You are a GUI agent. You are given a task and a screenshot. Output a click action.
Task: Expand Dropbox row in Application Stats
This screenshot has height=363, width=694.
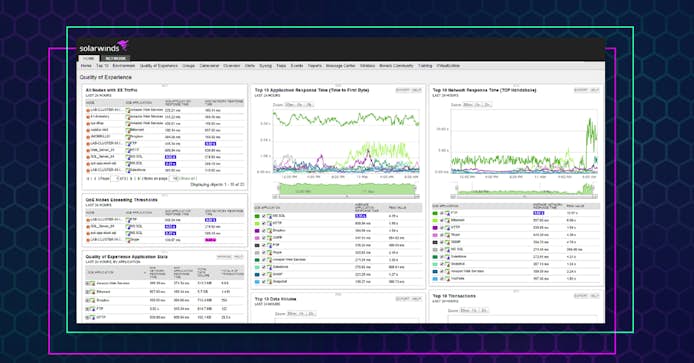[88, 301]
